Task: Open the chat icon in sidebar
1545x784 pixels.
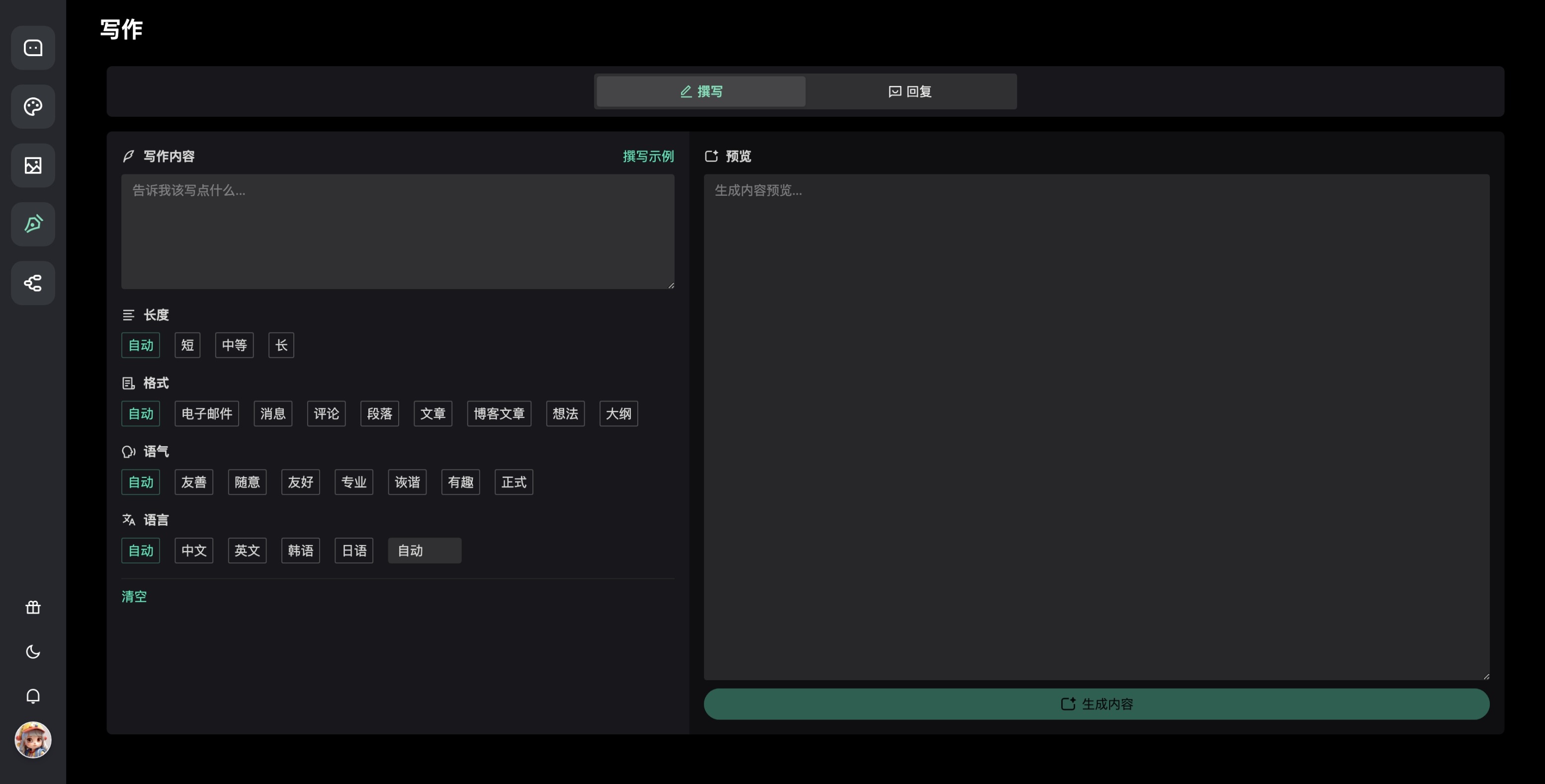Action: pos(33,48)
